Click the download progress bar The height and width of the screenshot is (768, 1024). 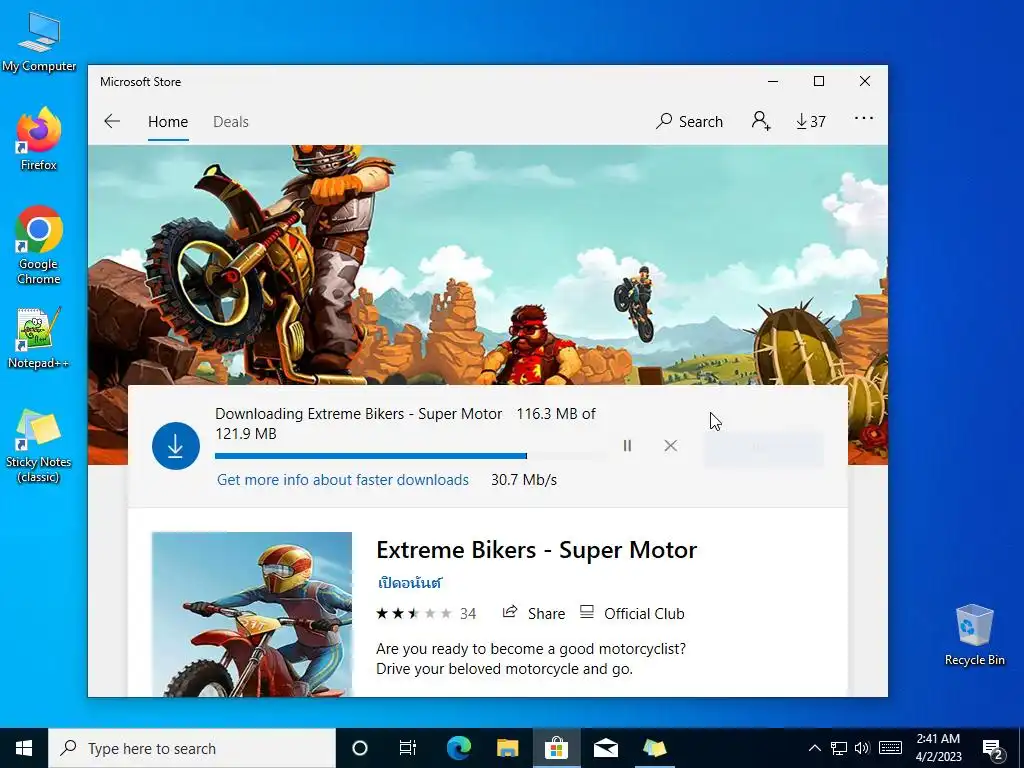point(410,456)
